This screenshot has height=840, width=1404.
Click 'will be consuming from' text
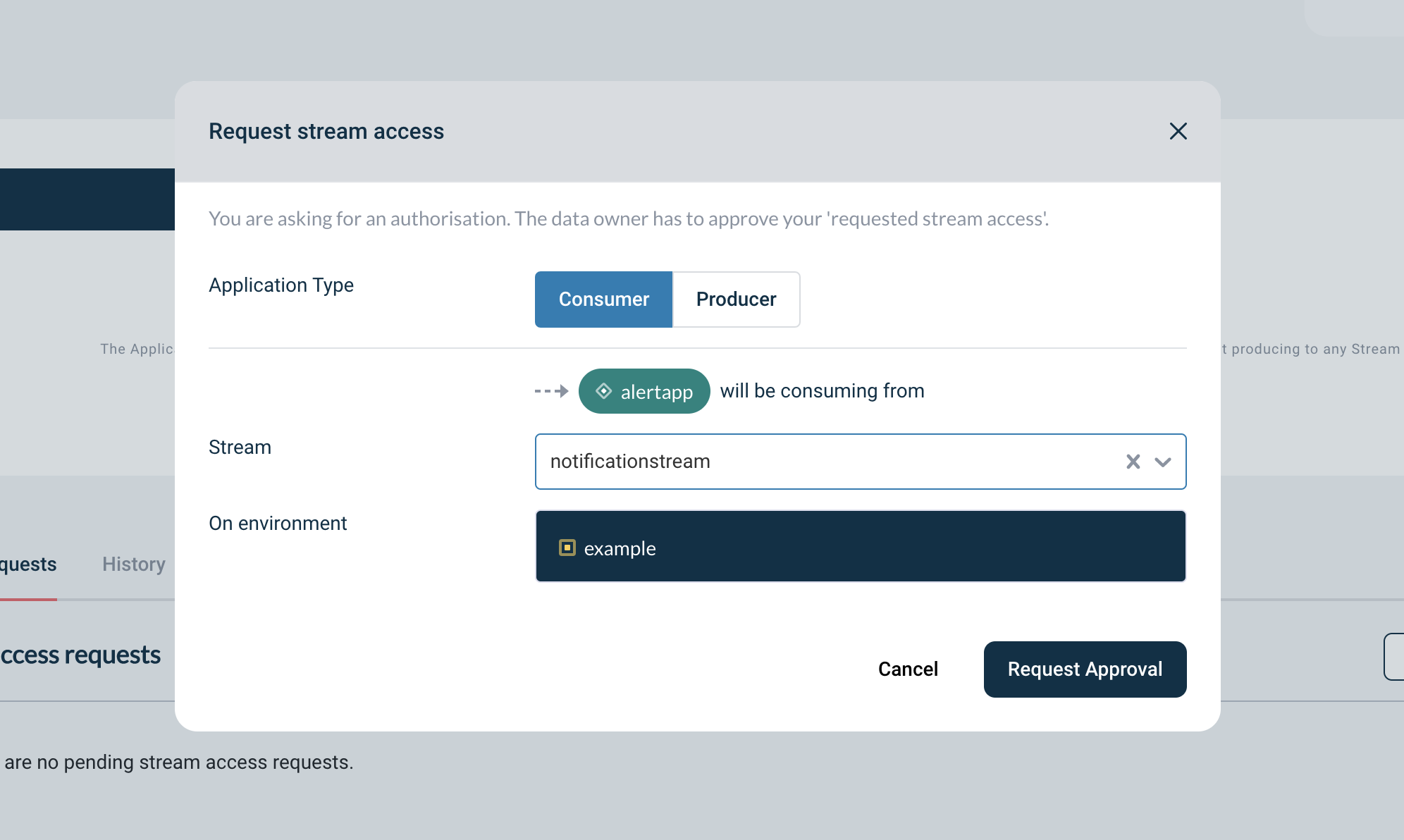tap(822, 390)
